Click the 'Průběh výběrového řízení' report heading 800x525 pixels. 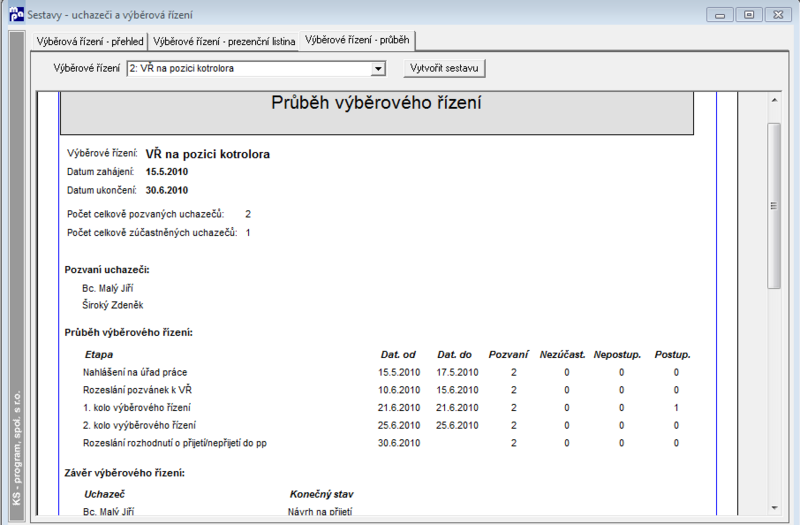[x=376, y=103]
